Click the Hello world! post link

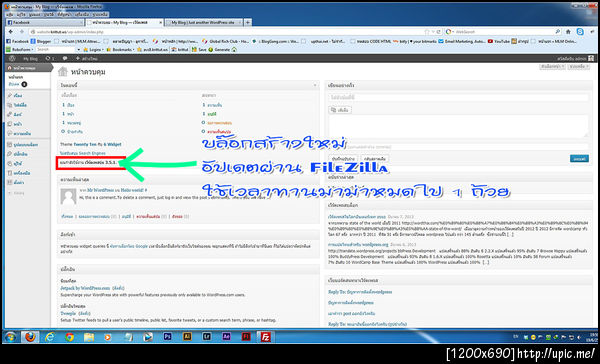132,190
